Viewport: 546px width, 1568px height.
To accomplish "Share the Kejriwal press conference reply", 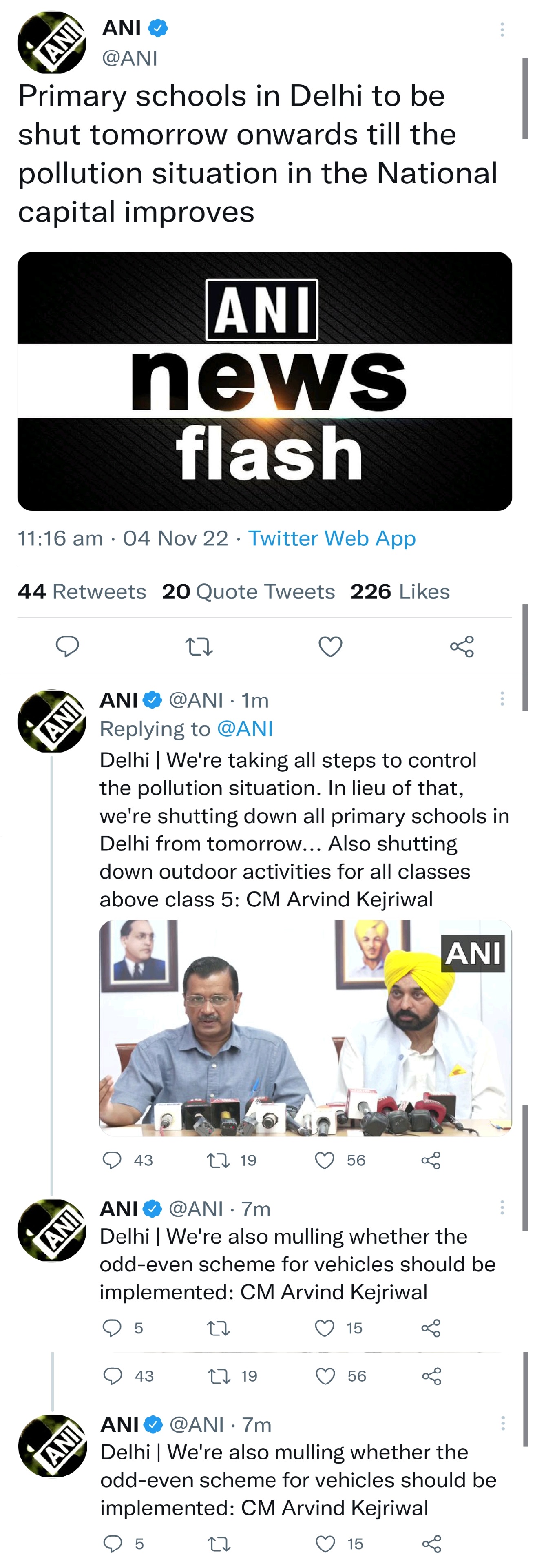I will (x=430, y=1160).
